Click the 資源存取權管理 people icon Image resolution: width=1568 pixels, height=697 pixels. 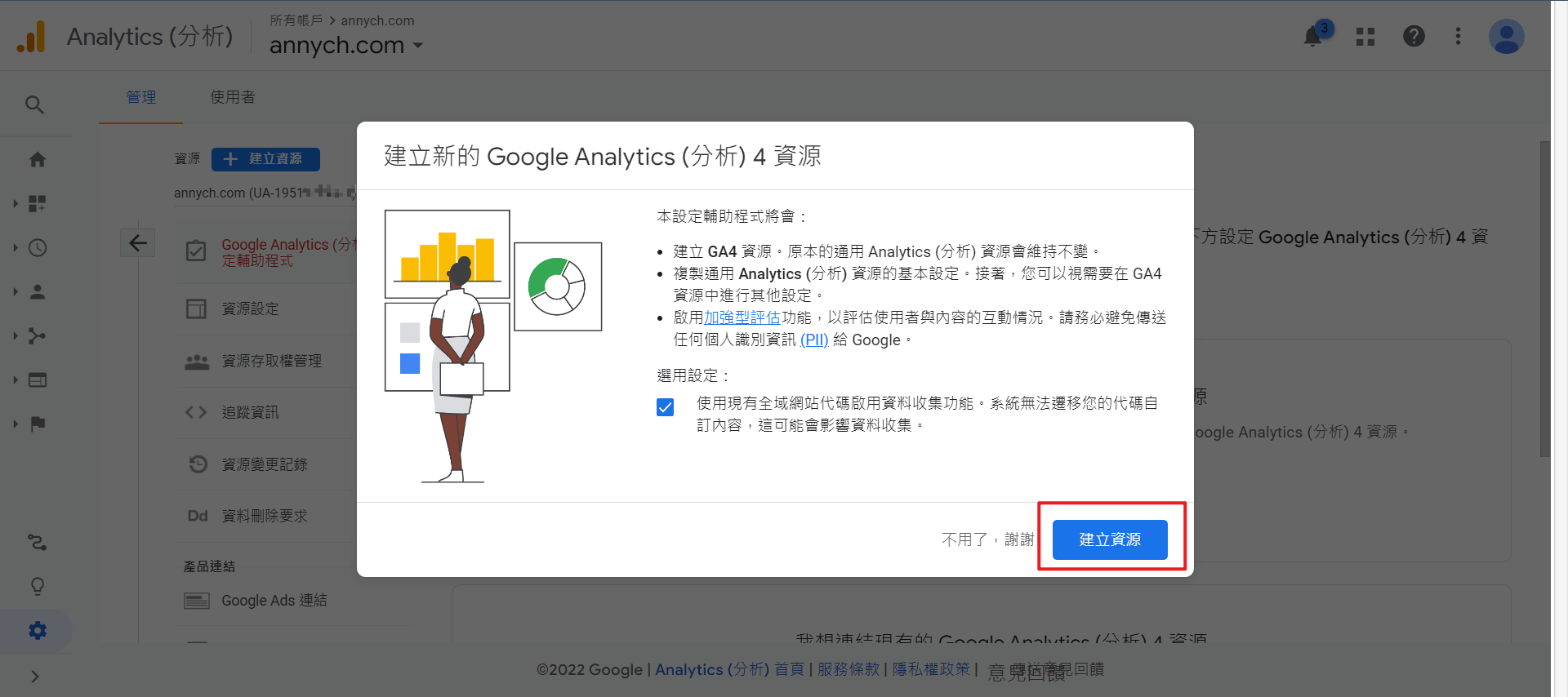pyautogui.click(x=196, y=361)
